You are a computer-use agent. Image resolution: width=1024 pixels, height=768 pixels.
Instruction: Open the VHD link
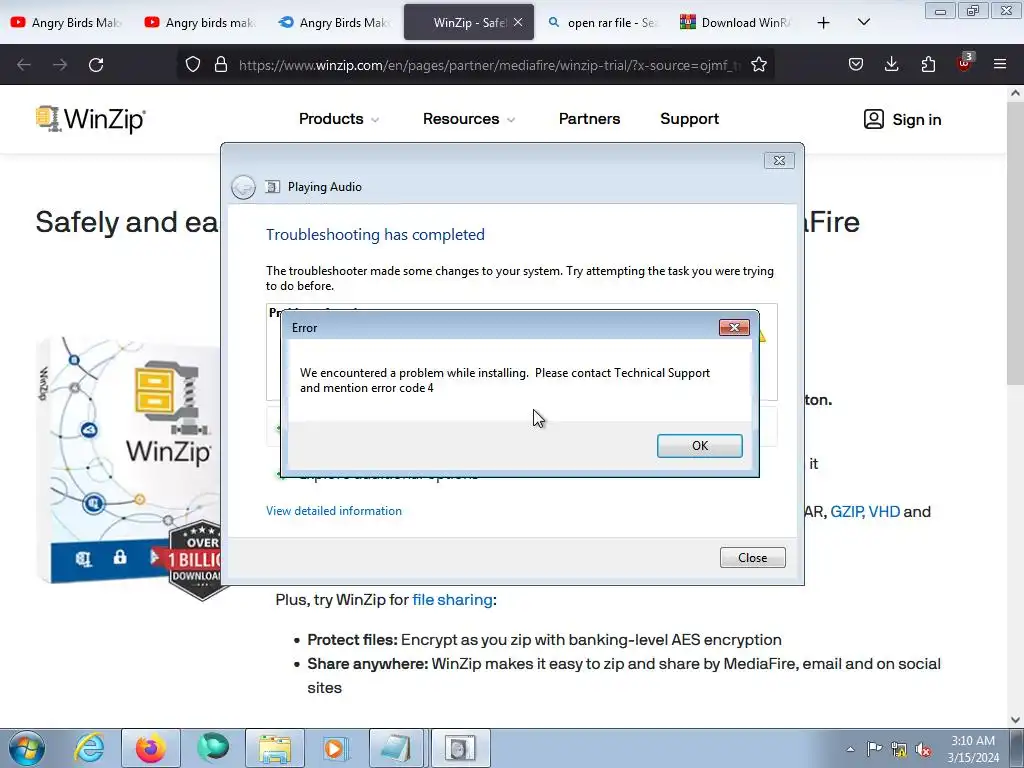884,511
